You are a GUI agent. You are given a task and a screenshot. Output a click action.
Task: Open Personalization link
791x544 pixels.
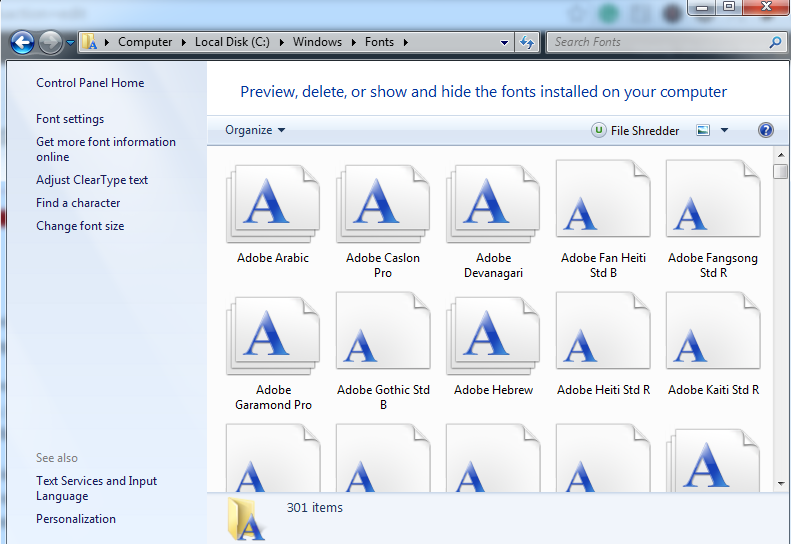[76, 519]
